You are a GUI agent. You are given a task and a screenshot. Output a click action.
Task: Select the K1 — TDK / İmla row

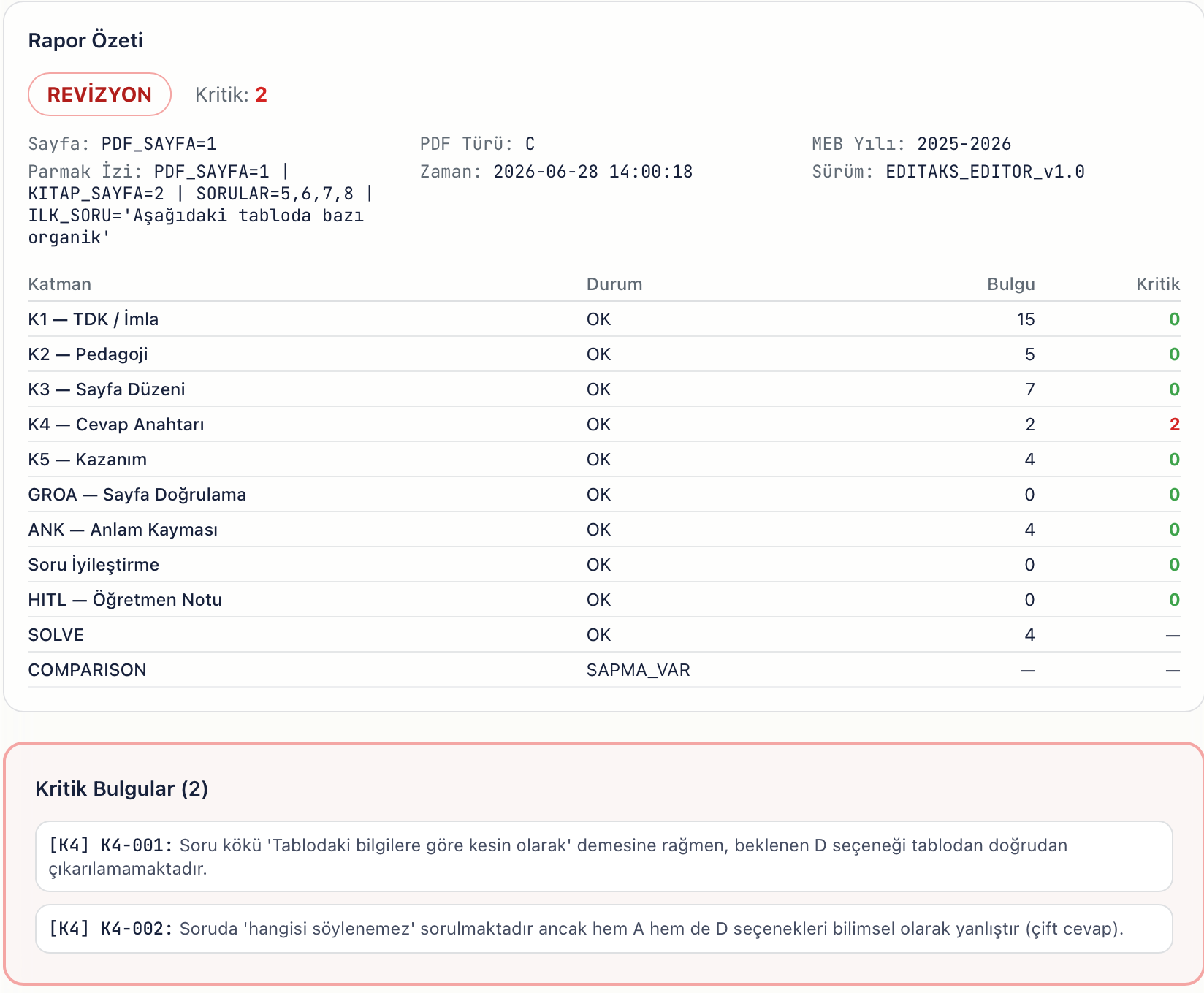click(604, 319)
